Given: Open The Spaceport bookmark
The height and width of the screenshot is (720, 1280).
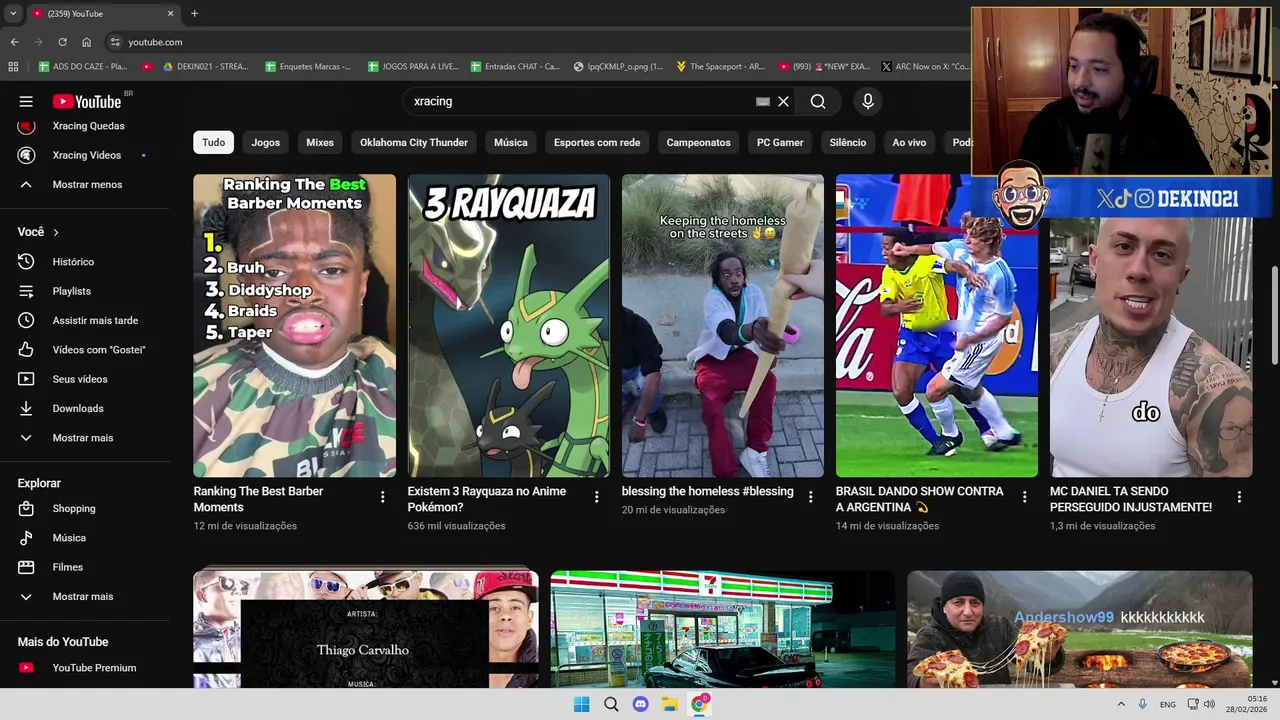Looking at the screenshot, I should [x=720, y=67].
